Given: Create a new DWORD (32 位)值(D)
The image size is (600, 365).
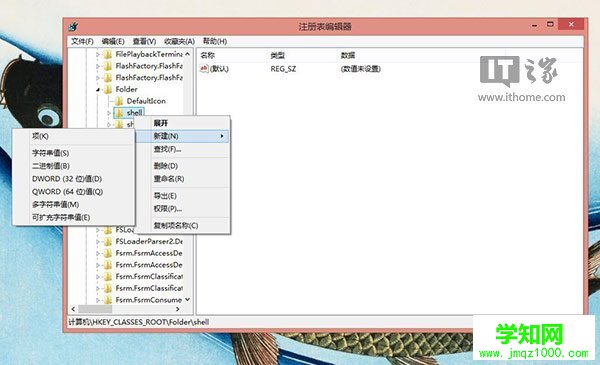Looking at the screenshot, I should point(73,179).
